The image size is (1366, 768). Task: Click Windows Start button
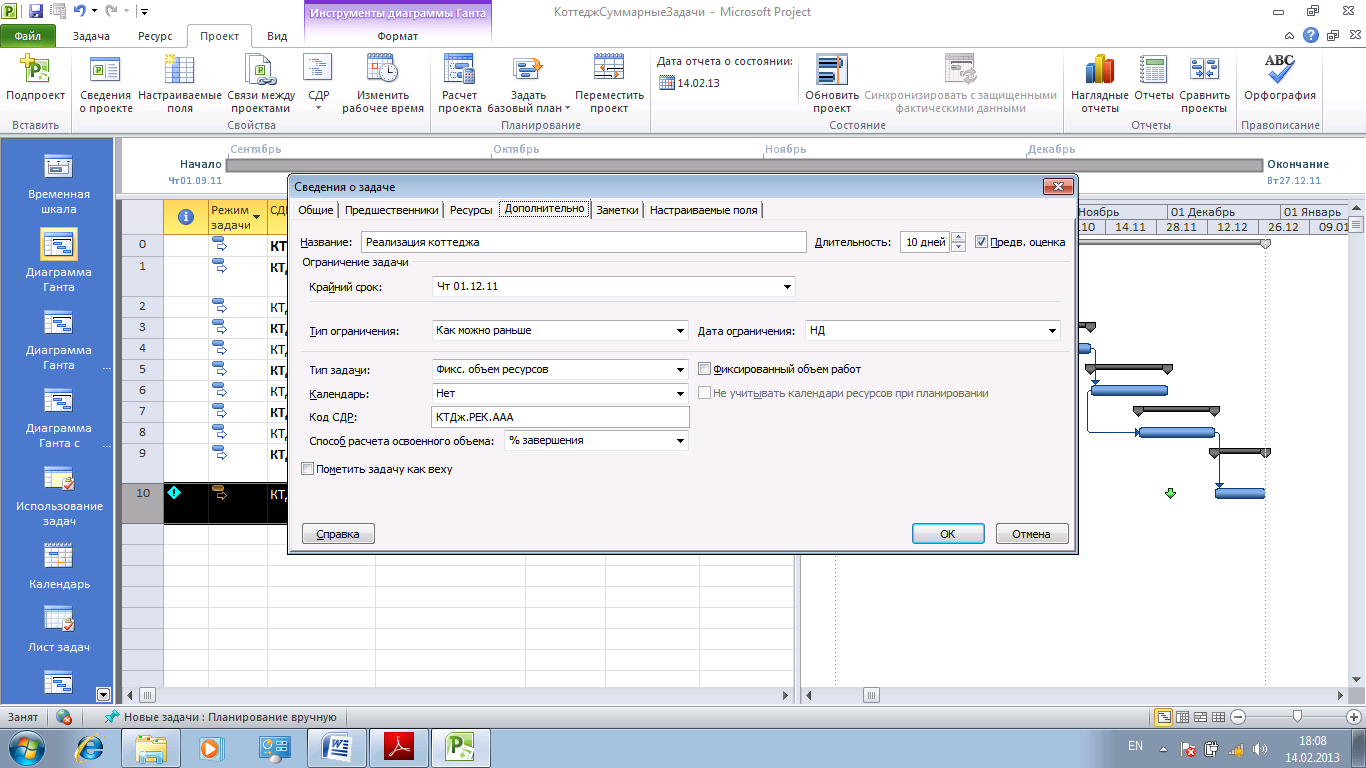point(26,747)
